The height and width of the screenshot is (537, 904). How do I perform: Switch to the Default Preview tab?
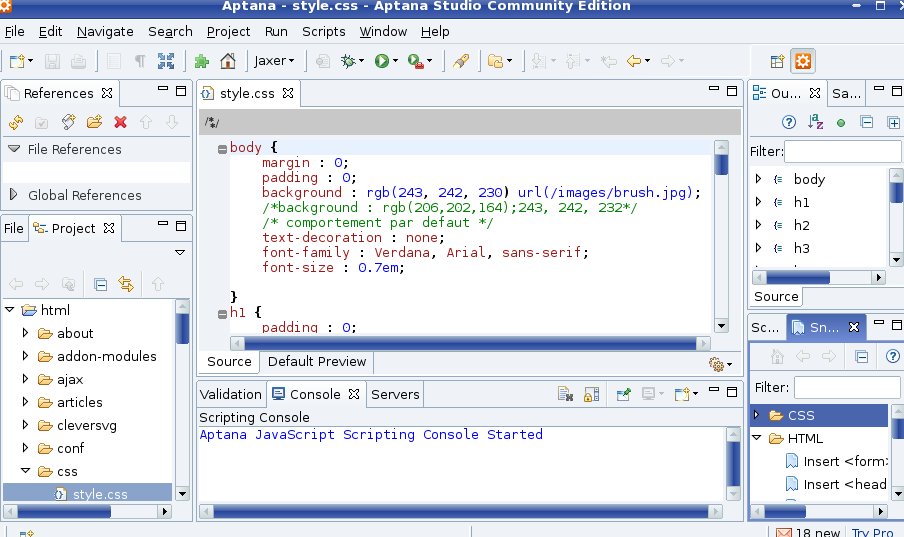(317, 362)
